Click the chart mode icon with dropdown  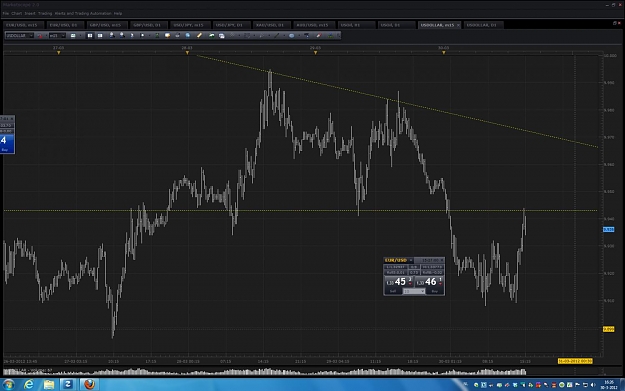point(142,35)
